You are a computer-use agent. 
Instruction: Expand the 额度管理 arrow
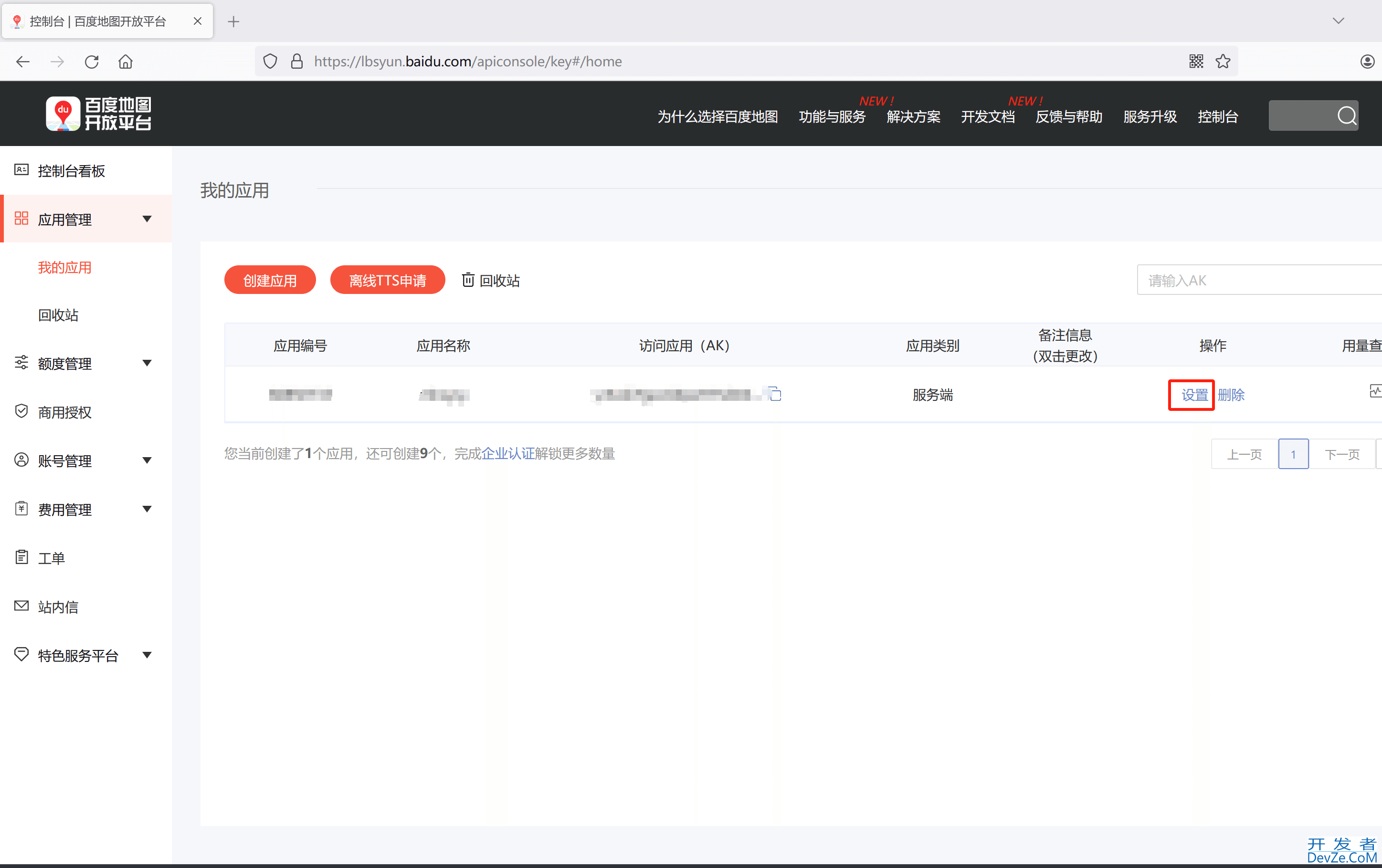pos(147,363)
